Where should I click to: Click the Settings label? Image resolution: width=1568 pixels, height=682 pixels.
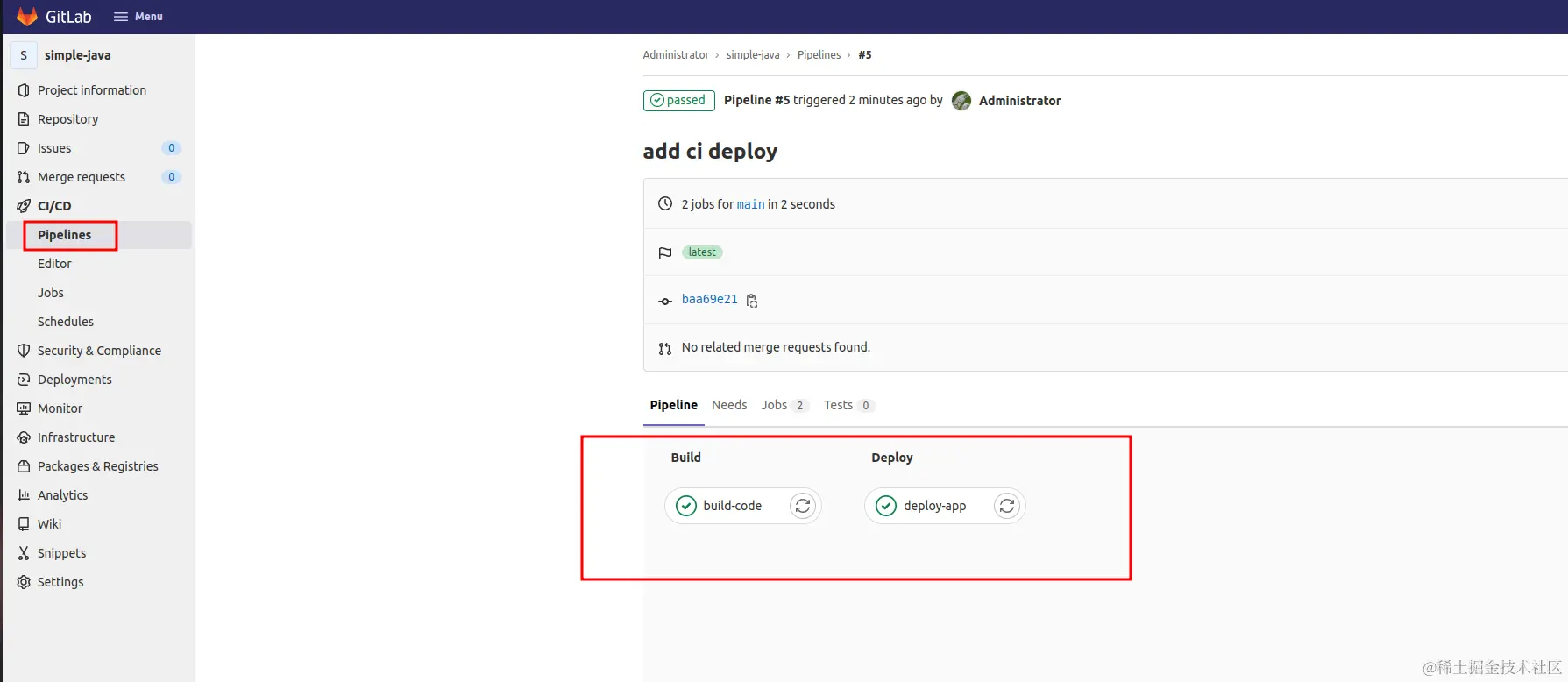(x=60, y=582)
